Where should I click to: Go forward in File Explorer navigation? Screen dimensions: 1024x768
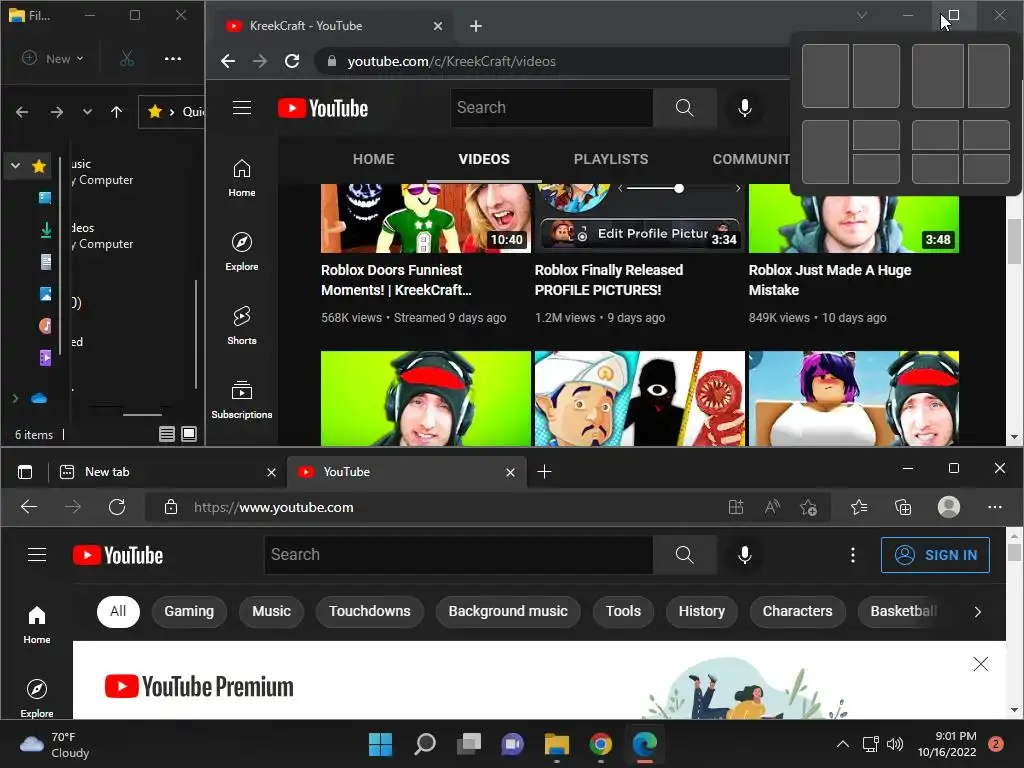(x=57, y=112)
